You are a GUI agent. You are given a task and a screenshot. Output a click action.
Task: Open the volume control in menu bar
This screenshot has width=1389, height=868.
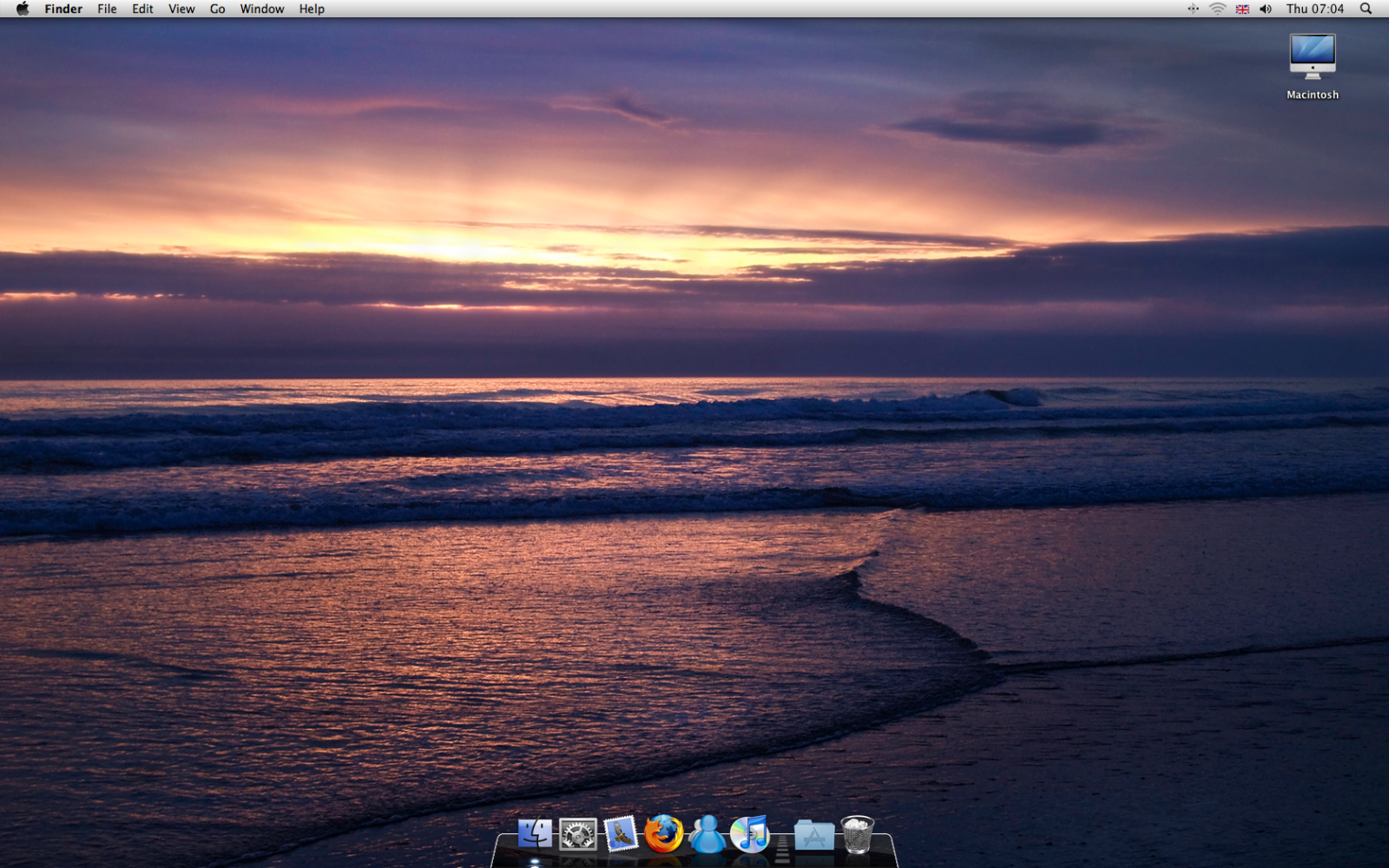click(1266, 9)
